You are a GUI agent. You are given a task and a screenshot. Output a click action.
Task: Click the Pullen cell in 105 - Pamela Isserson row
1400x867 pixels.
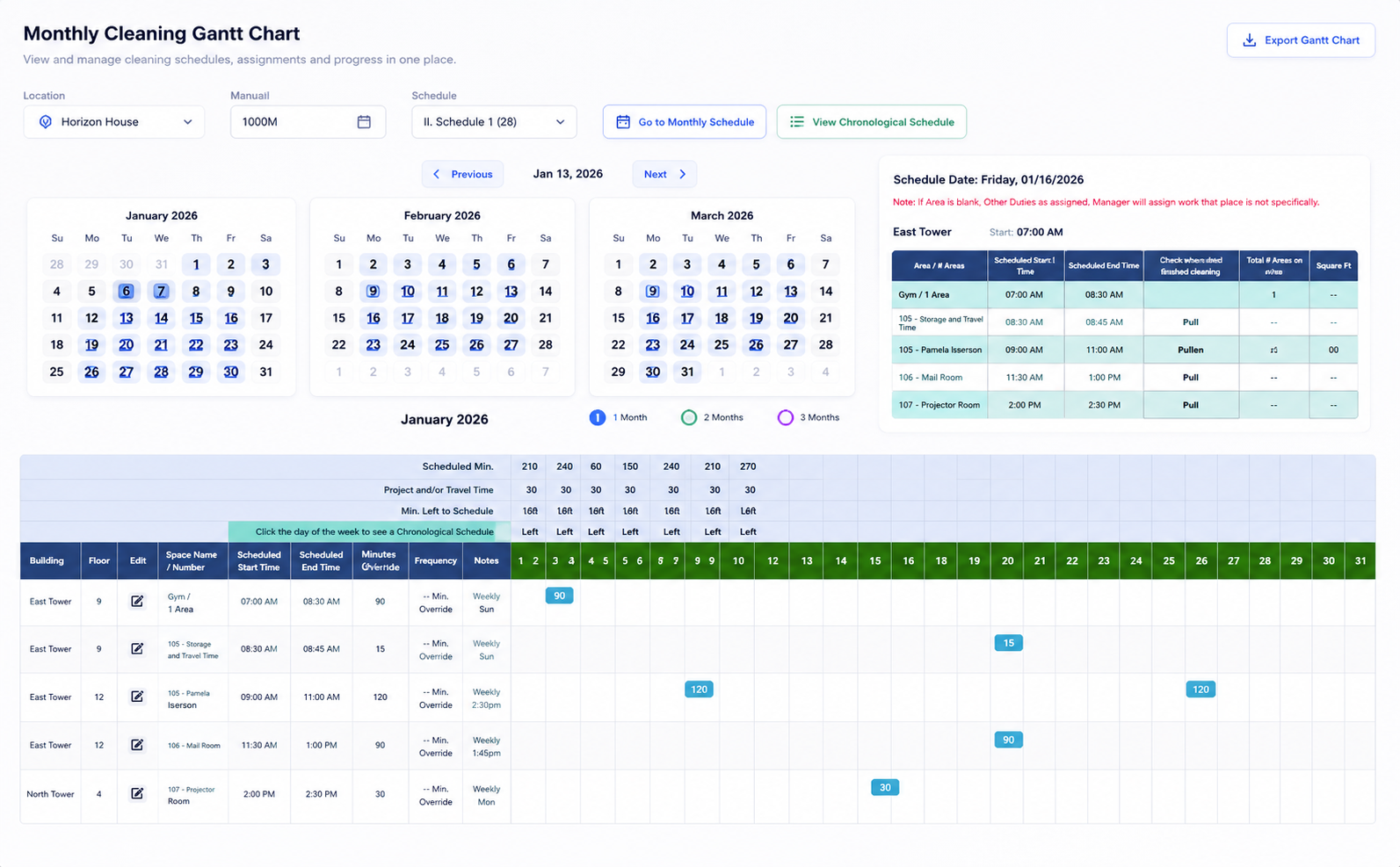pyautogui.click(x=1191, y=350)
